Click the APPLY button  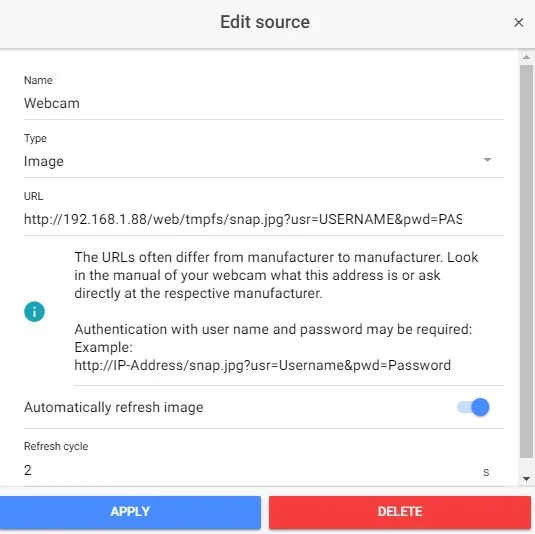[x=130, y=511]
